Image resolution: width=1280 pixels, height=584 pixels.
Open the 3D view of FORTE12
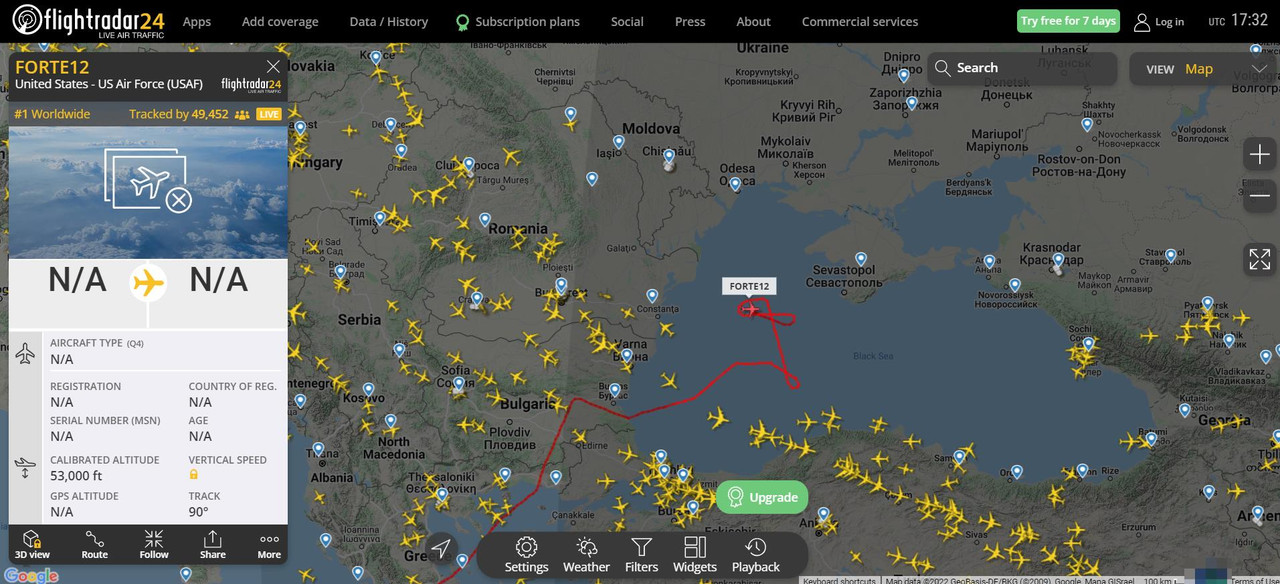(32, 545)
